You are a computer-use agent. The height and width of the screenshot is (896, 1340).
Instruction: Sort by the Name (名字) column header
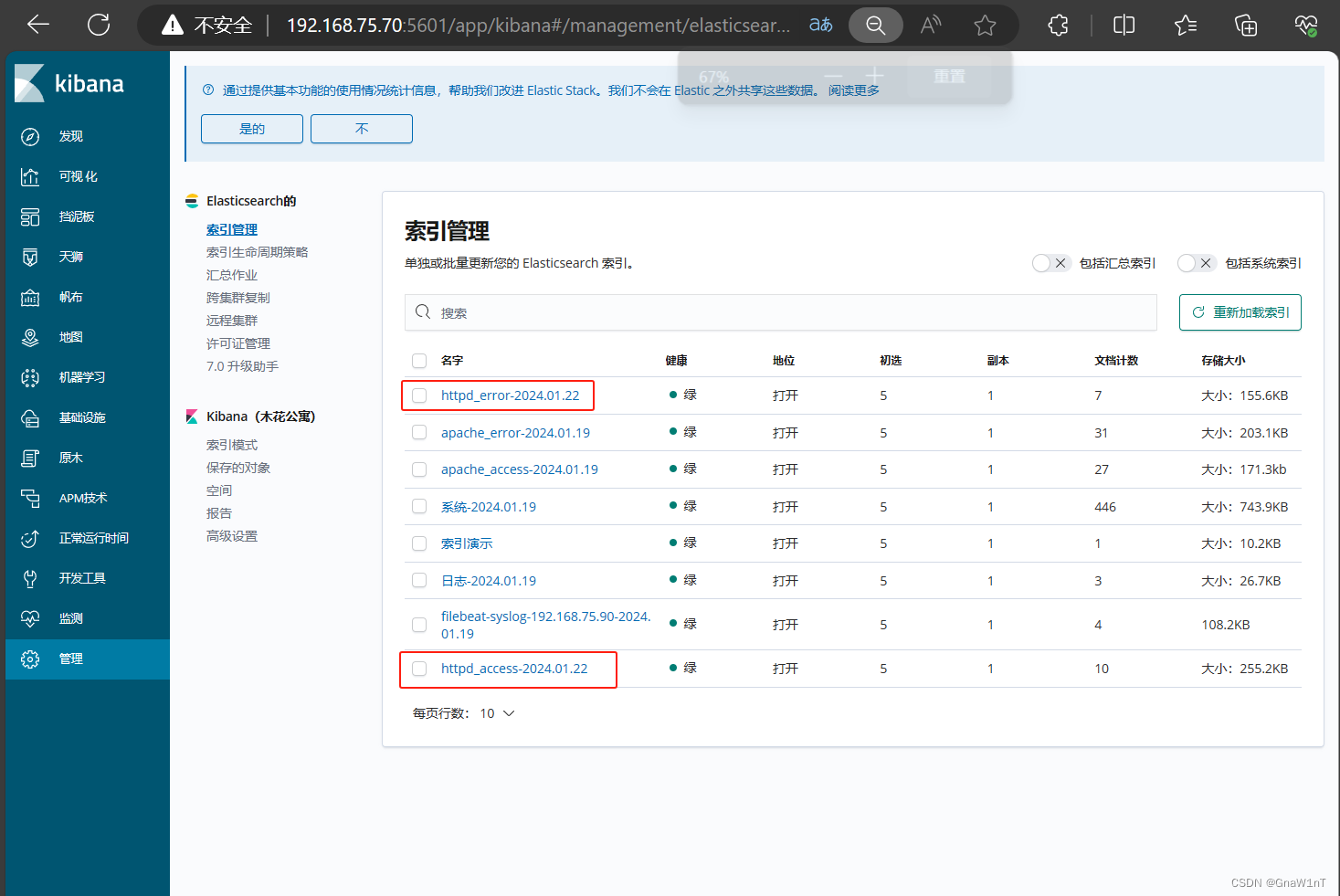click(x=452, y=361)
